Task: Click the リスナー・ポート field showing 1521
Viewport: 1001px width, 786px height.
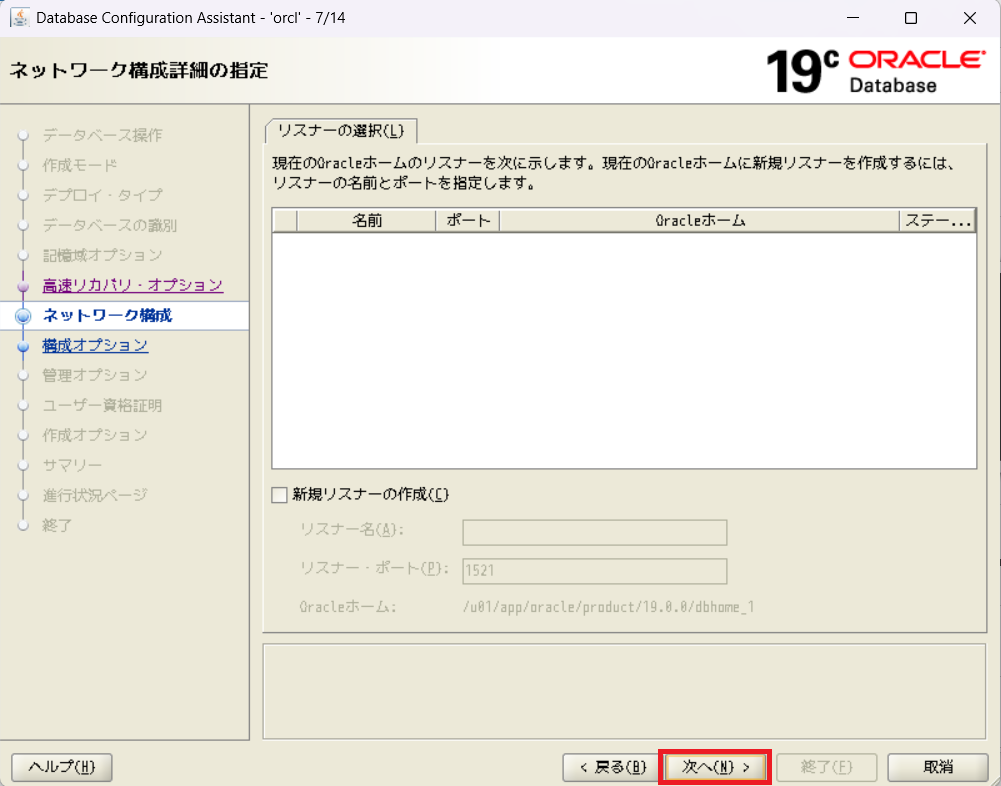Action: click(x=594, y=571)
